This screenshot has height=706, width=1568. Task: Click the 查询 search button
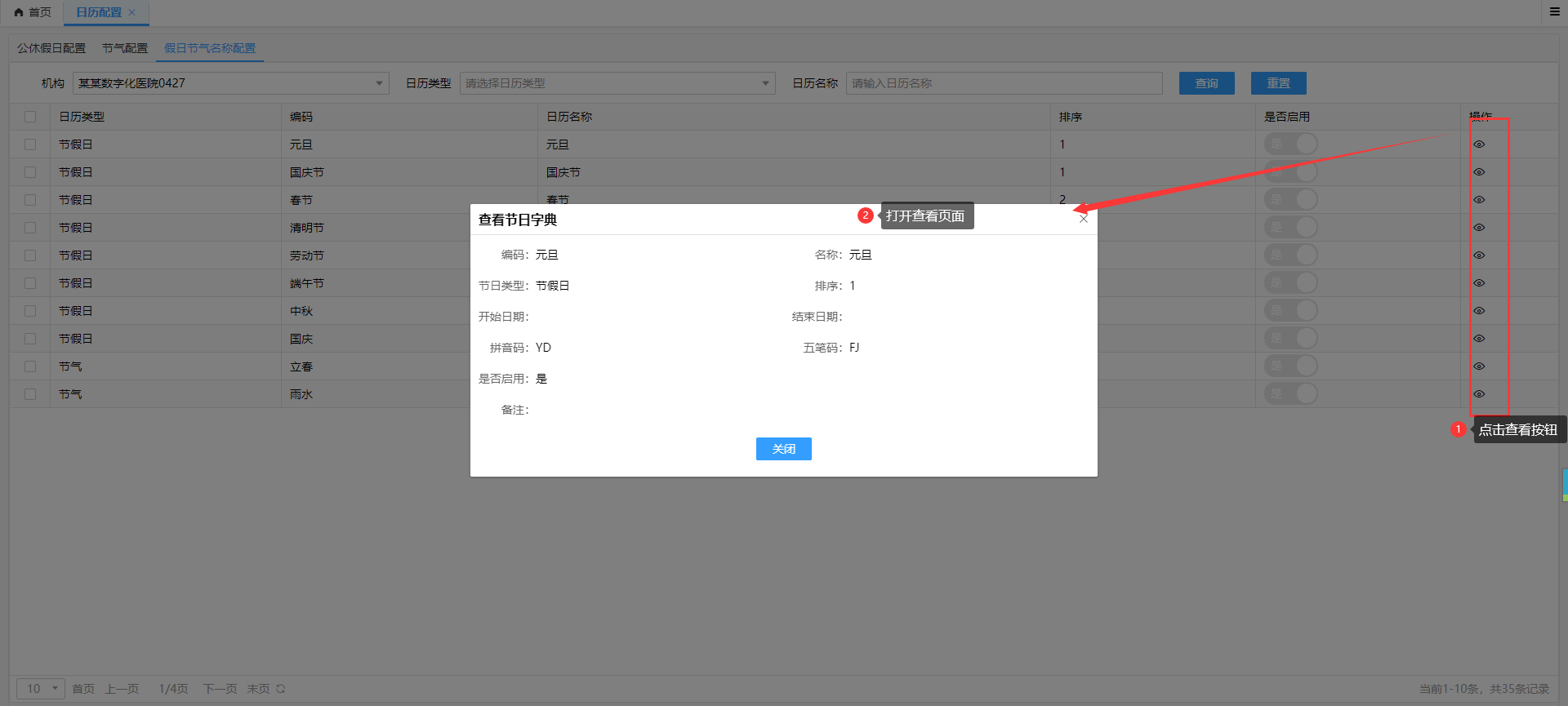(x=1206, y=83)
